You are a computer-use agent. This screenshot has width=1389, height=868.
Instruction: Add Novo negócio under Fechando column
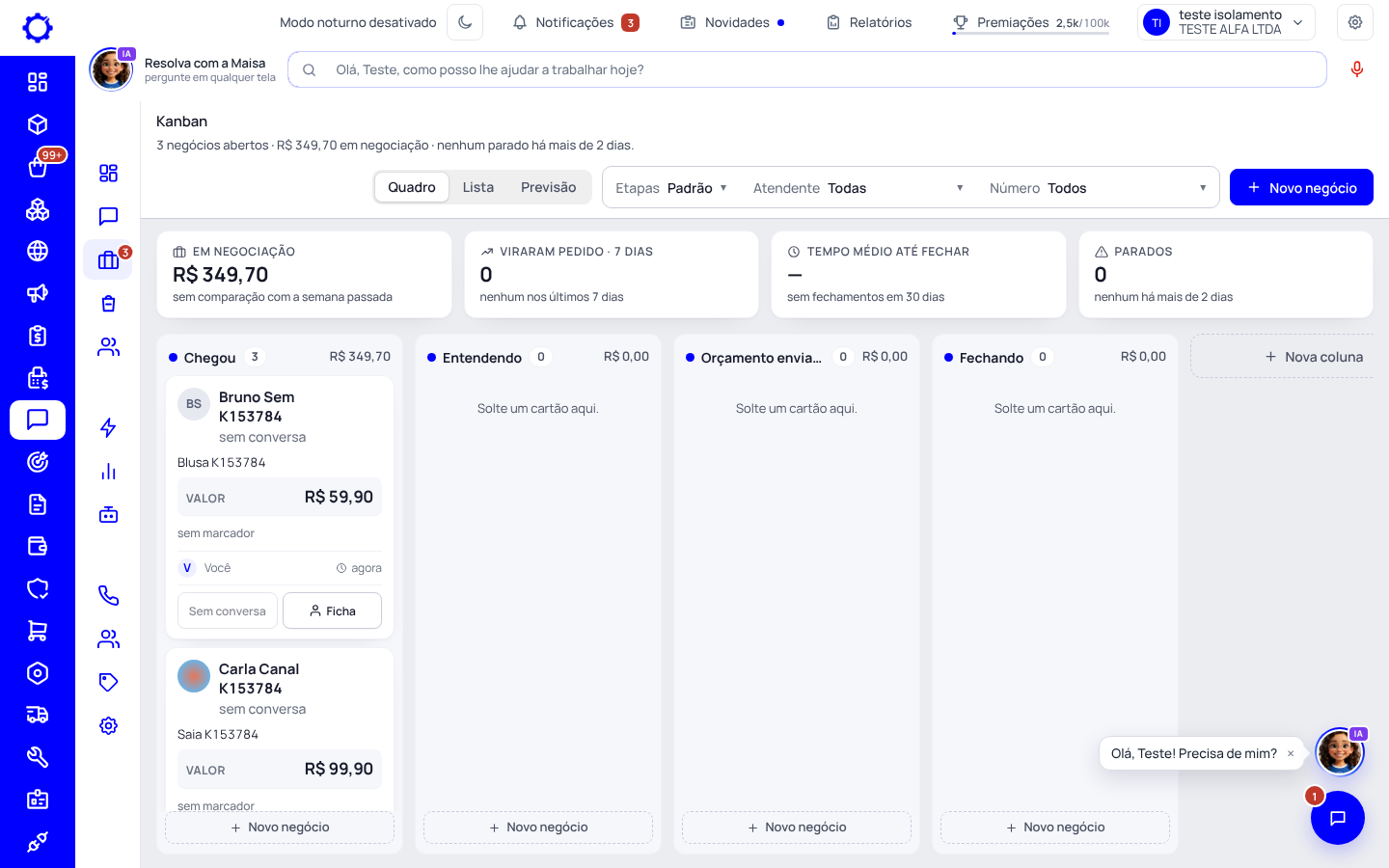click(x=1055, y=827)
